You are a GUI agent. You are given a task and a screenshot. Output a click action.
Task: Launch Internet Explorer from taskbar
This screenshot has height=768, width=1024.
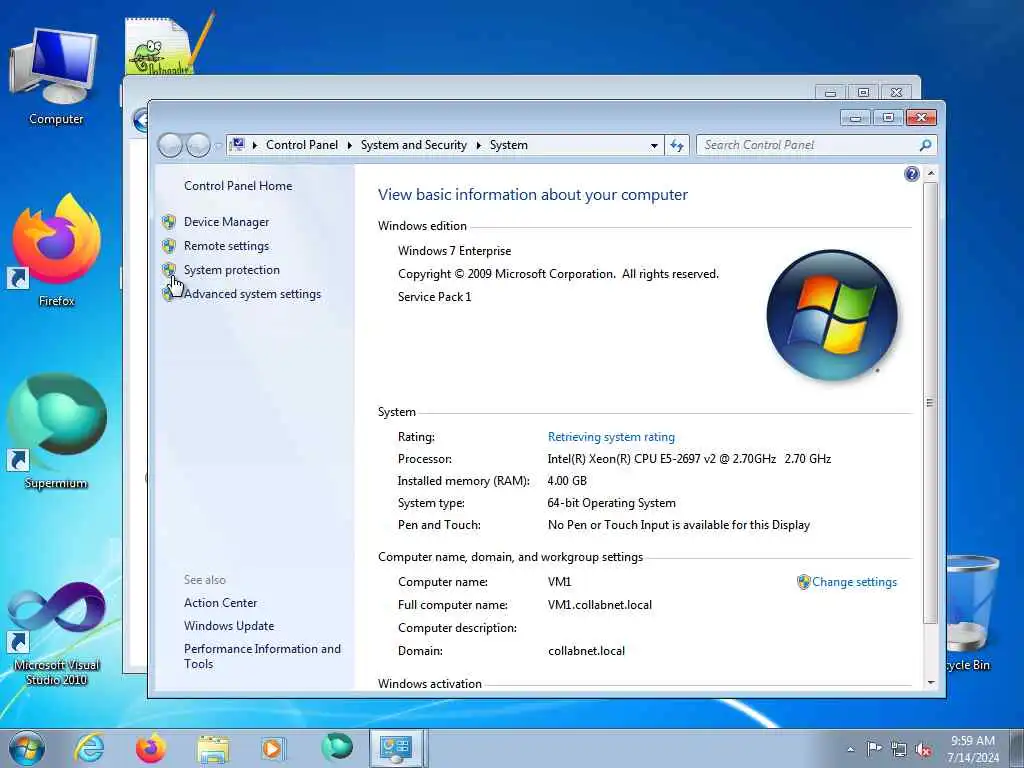[89, 748]
